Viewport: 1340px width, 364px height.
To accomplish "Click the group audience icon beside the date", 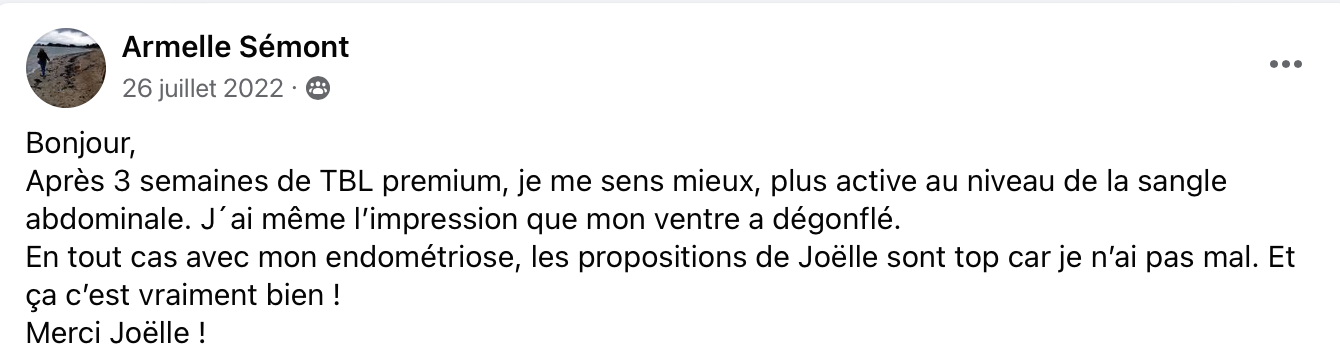I will tap(317, 89).
